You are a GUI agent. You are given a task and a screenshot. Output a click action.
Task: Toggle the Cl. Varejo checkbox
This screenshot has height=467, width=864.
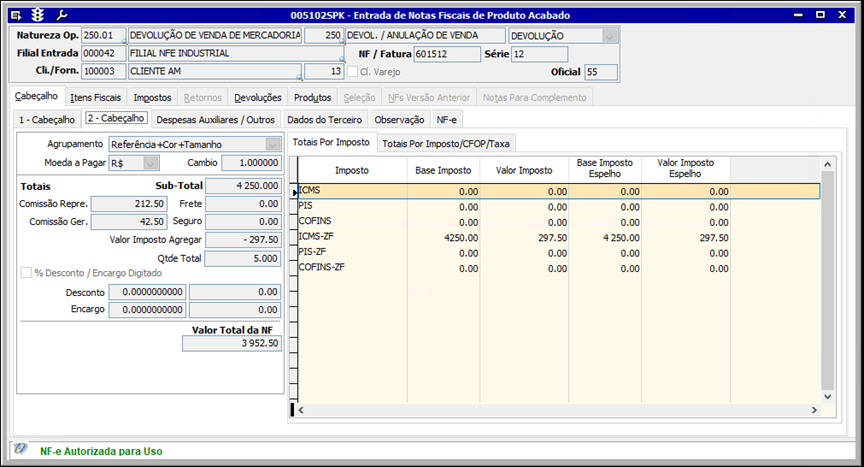point(352,72)
